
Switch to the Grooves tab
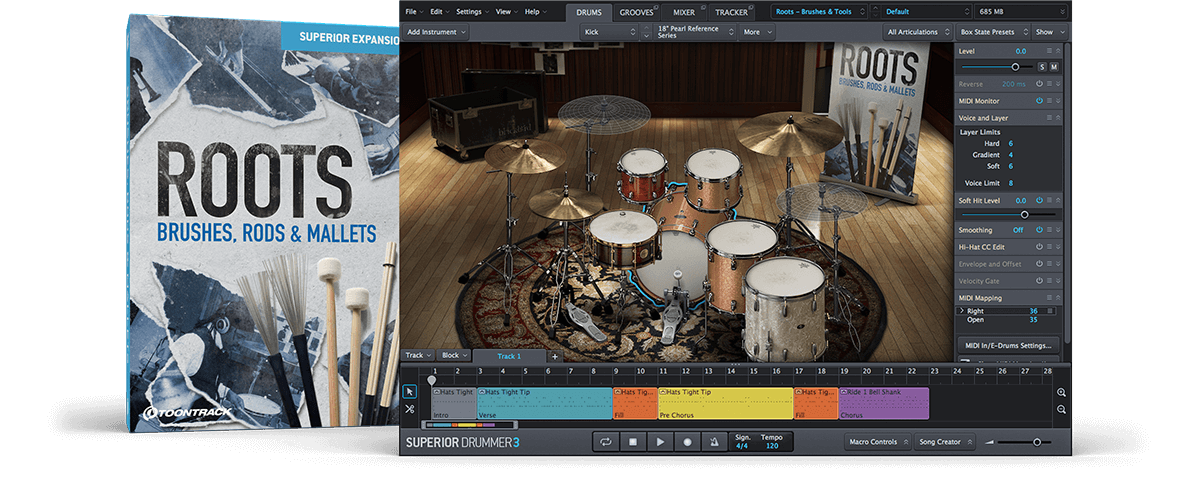tap(636, 12)
